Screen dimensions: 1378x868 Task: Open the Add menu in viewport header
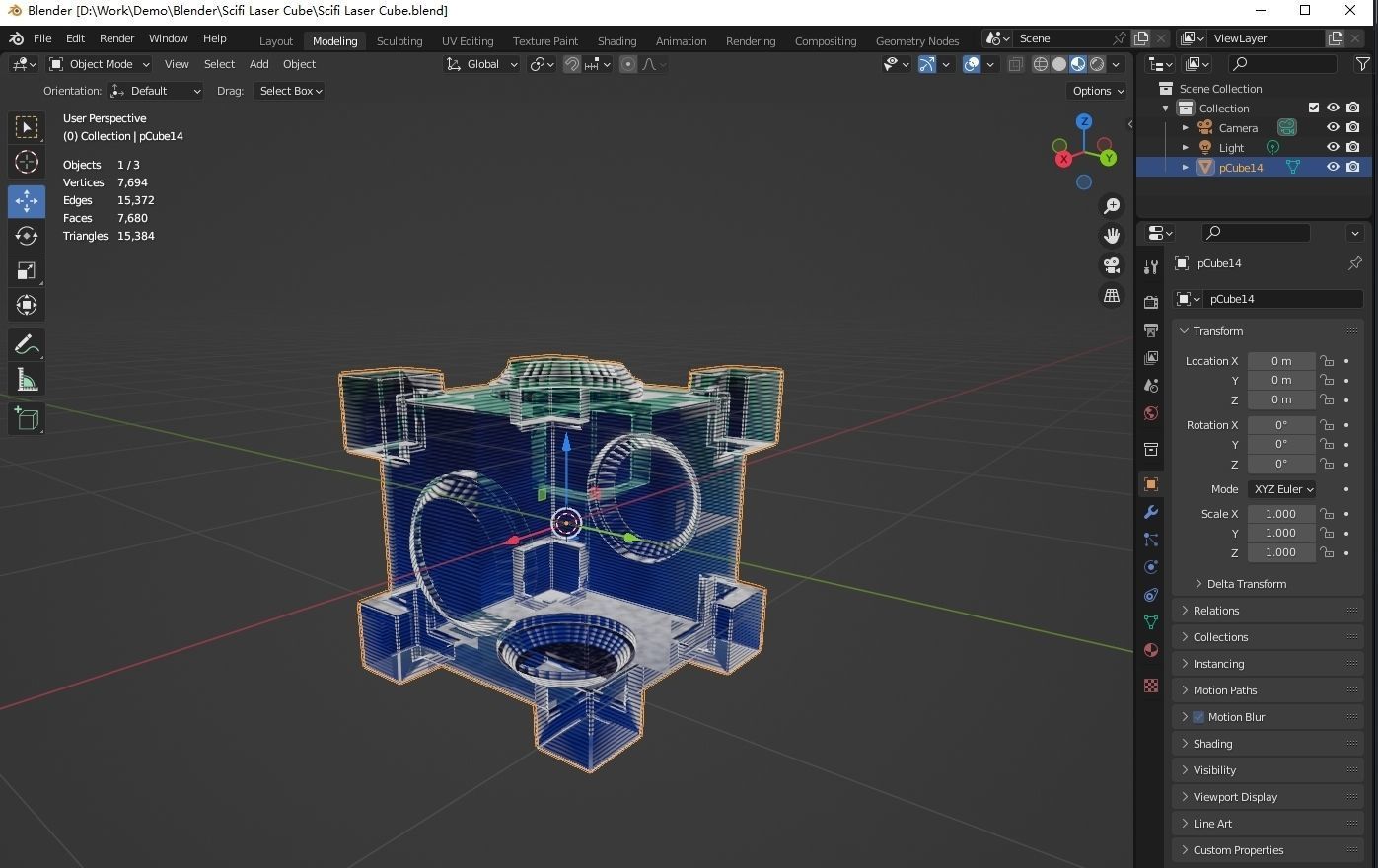point(258,64)
